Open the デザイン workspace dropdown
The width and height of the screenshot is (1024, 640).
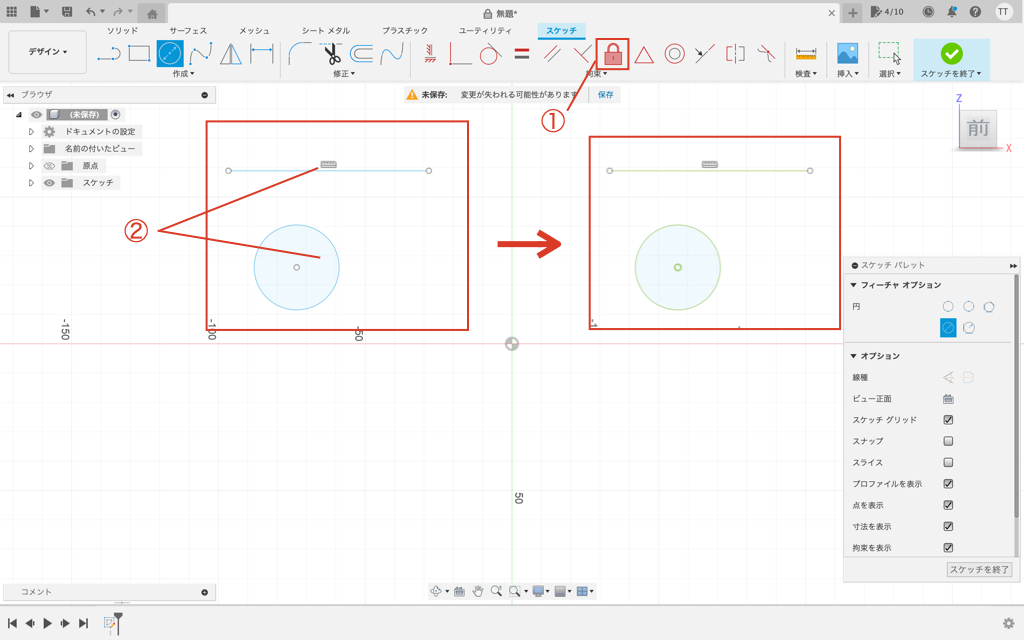[x=48, y=52]
